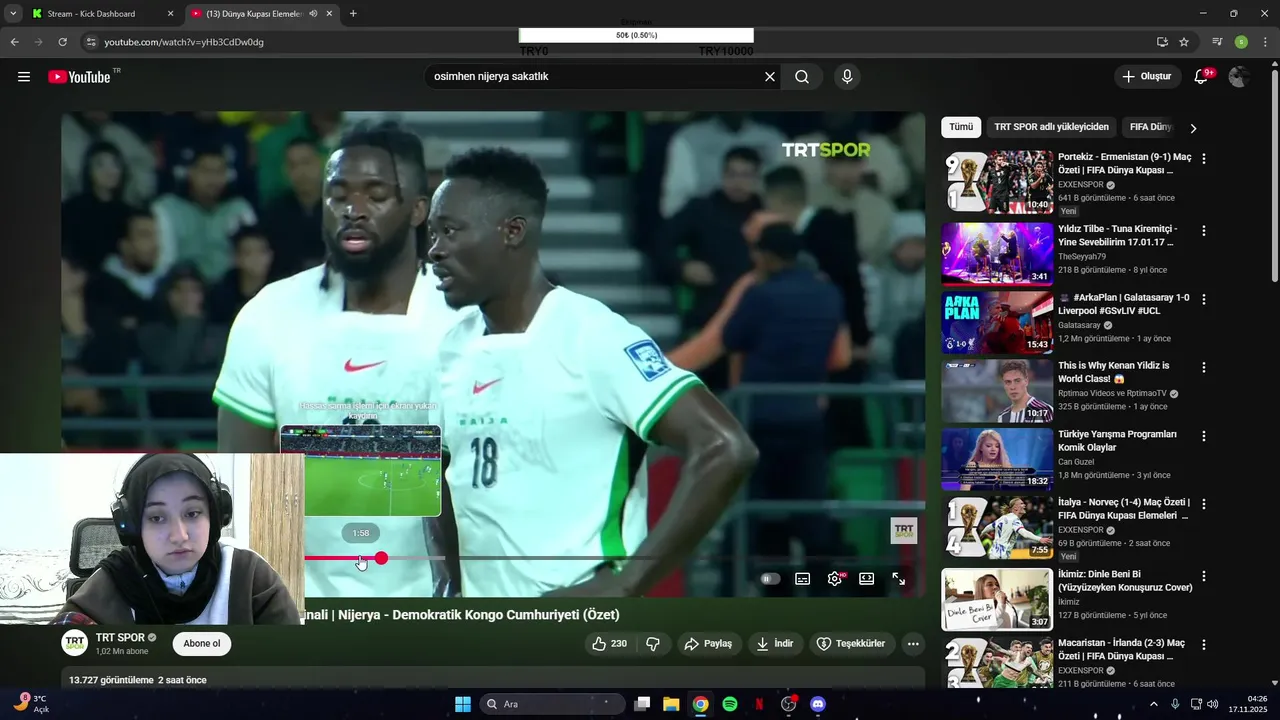Open the notifications bell
Viewport: 1280px width, 720px height.
[1202, 77]
